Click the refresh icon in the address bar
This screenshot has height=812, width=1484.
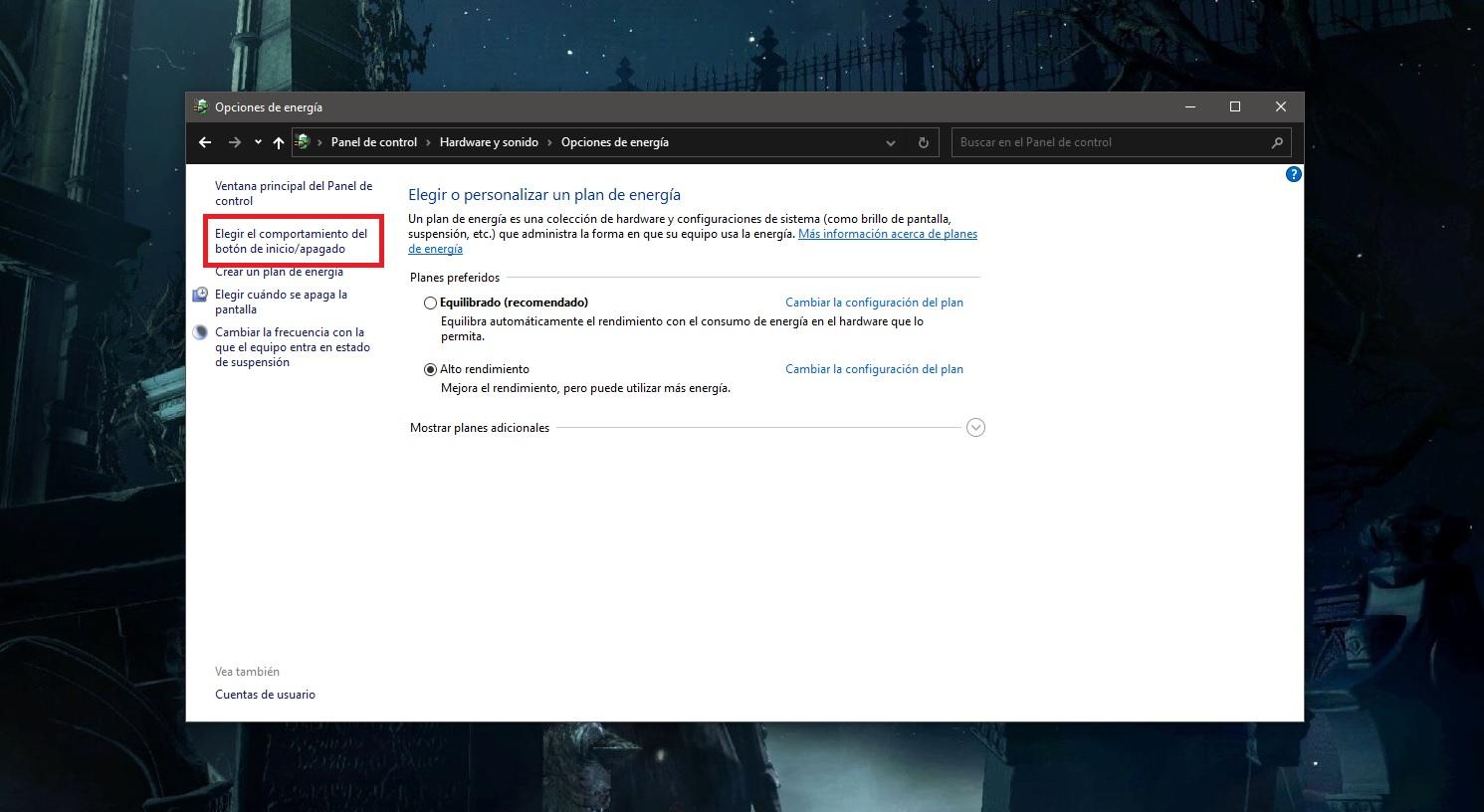(923, 142)
